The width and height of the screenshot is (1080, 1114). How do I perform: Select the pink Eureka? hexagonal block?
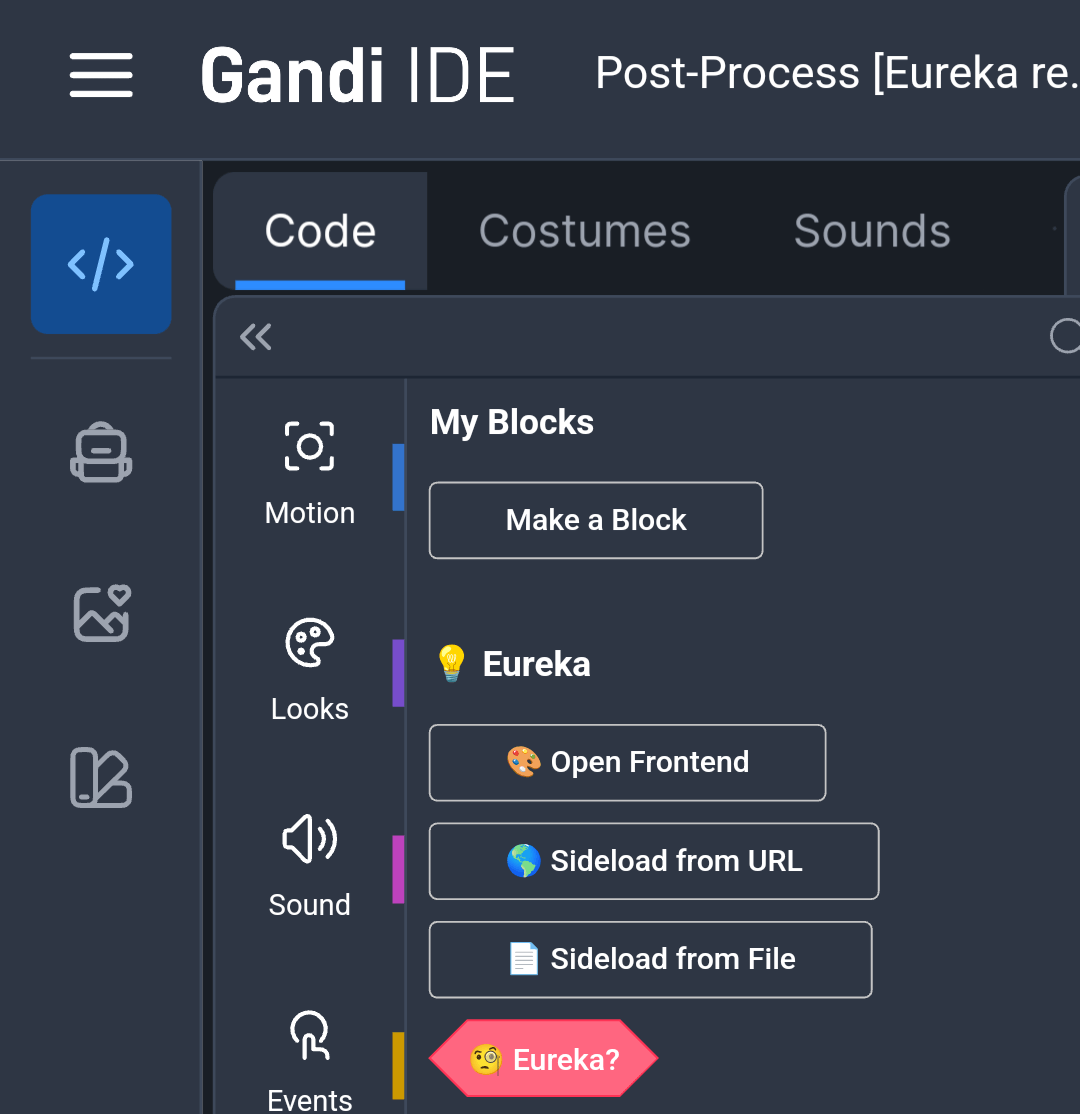click(544, 1059)
